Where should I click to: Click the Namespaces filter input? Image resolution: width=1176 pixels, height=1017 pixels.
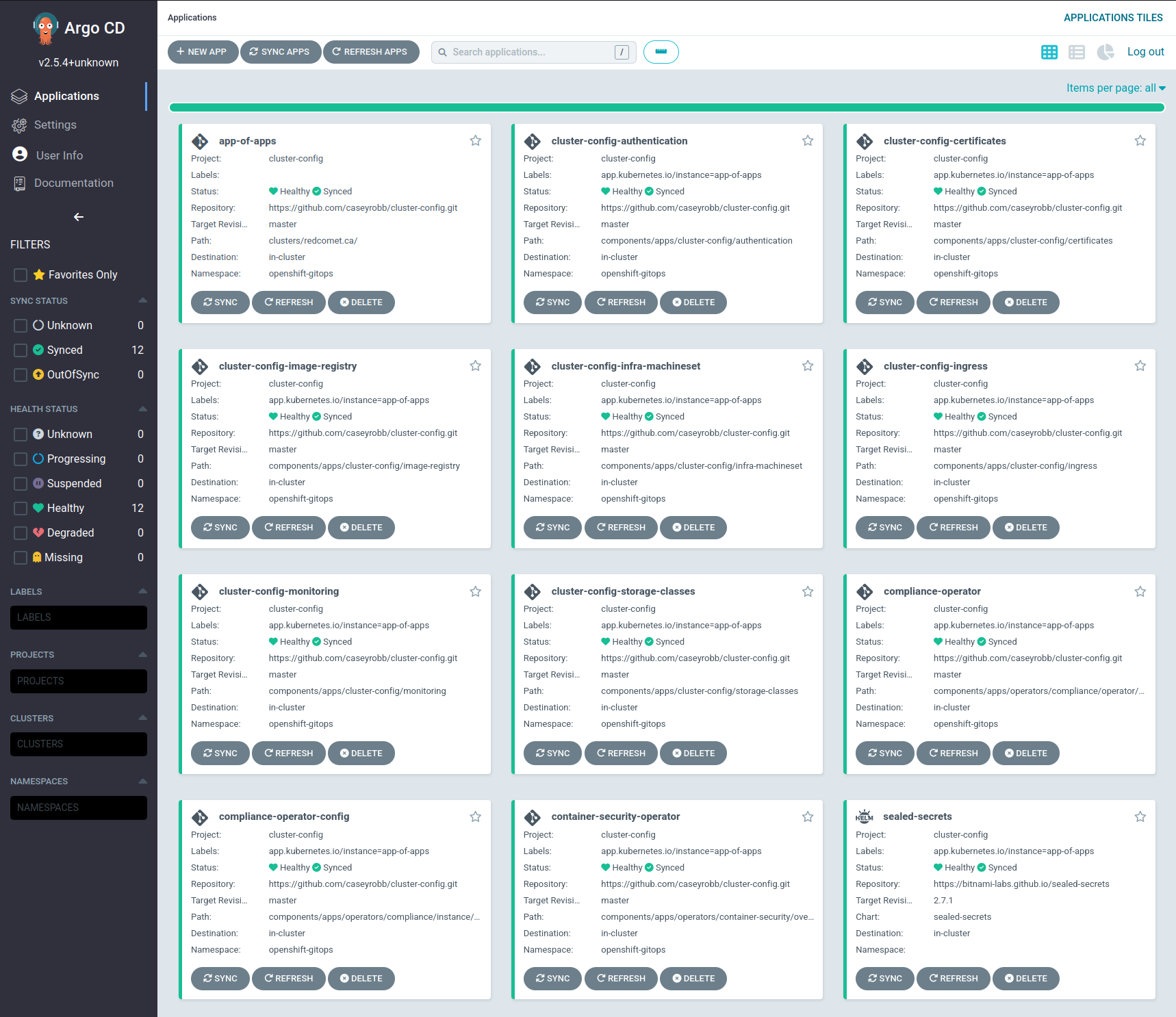(x=79, y=808)
